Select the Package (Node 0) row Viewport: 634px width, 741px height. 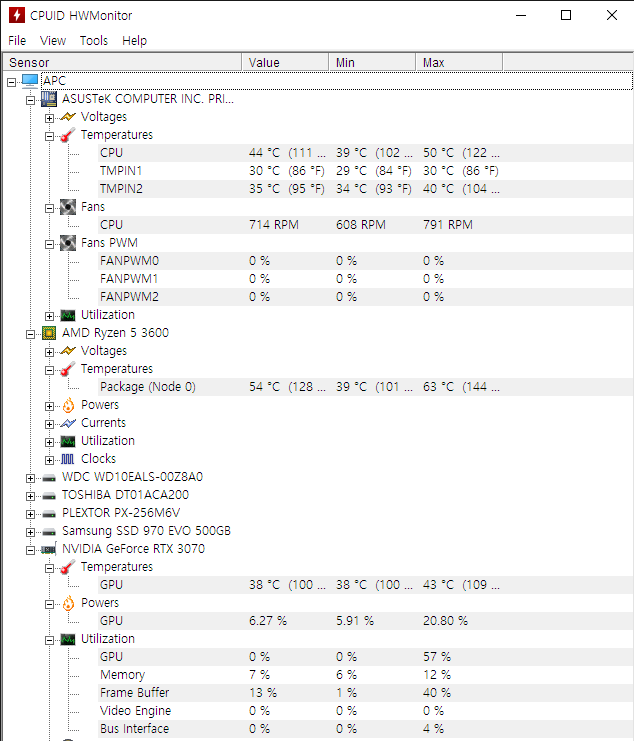coord(366,387)
